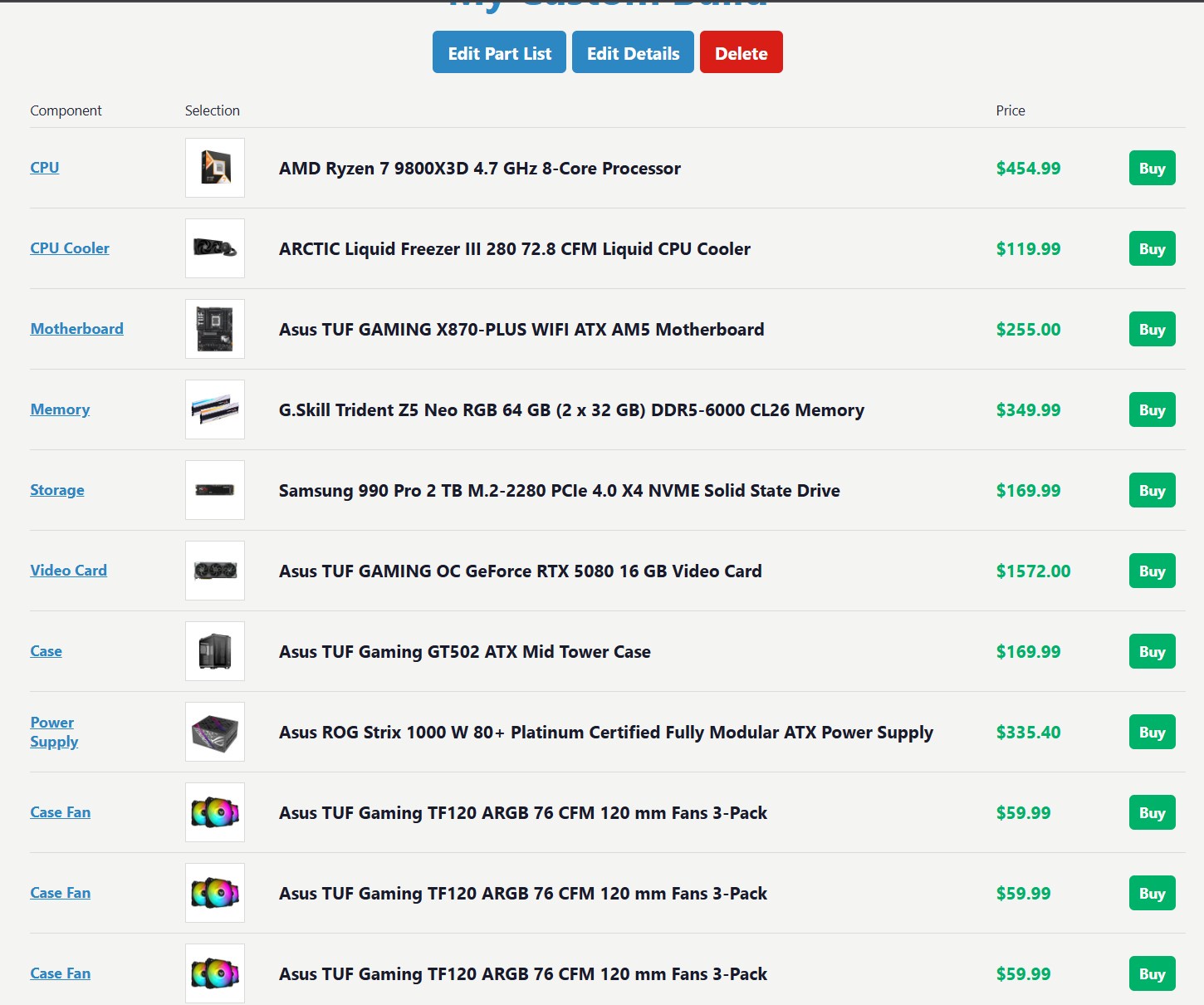Select 'Asus TUF GAMING OC GeForce RTX 5080' name
The width and height of the screenshot is (1204, 1005).
pos(521,571)
